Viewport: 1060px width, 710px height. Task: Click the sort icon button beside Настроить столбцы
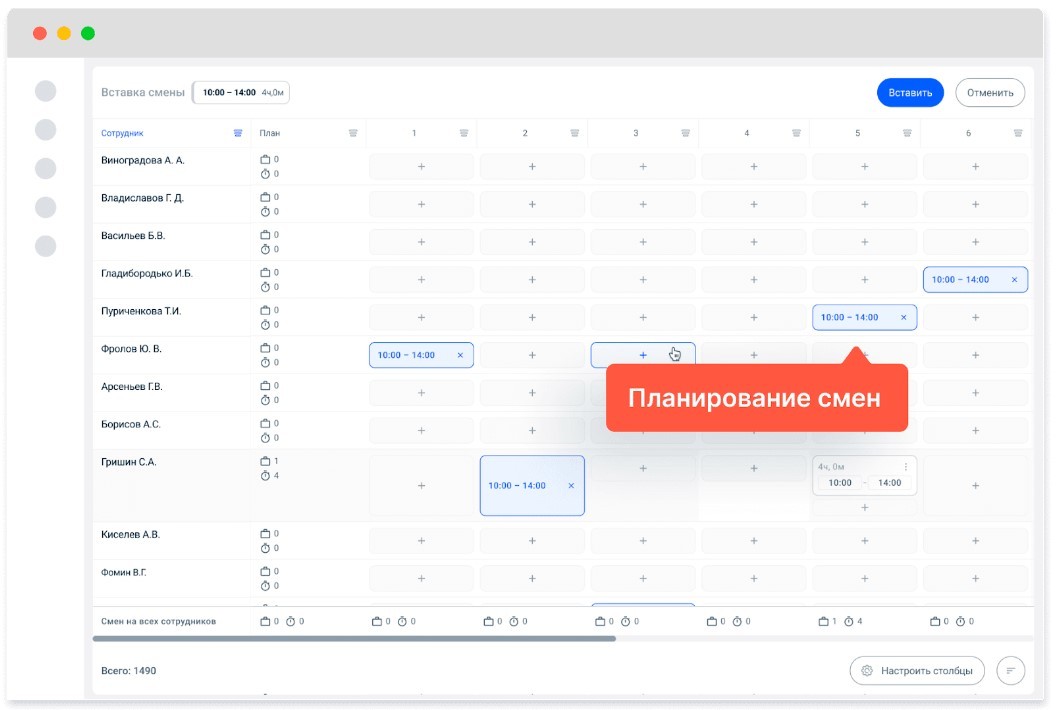pyautogui.click(x=1011, y=670)
